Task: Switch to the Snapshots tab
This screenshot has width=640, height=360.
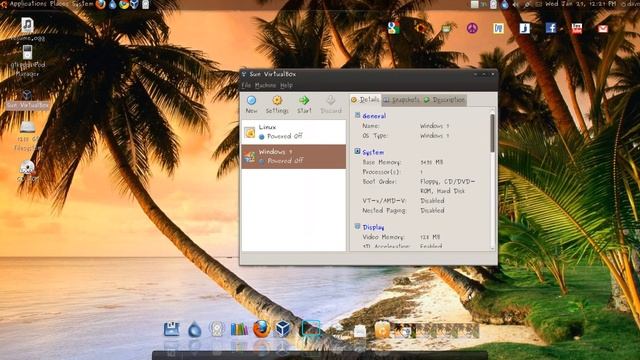Action: [x=401, y=100]
